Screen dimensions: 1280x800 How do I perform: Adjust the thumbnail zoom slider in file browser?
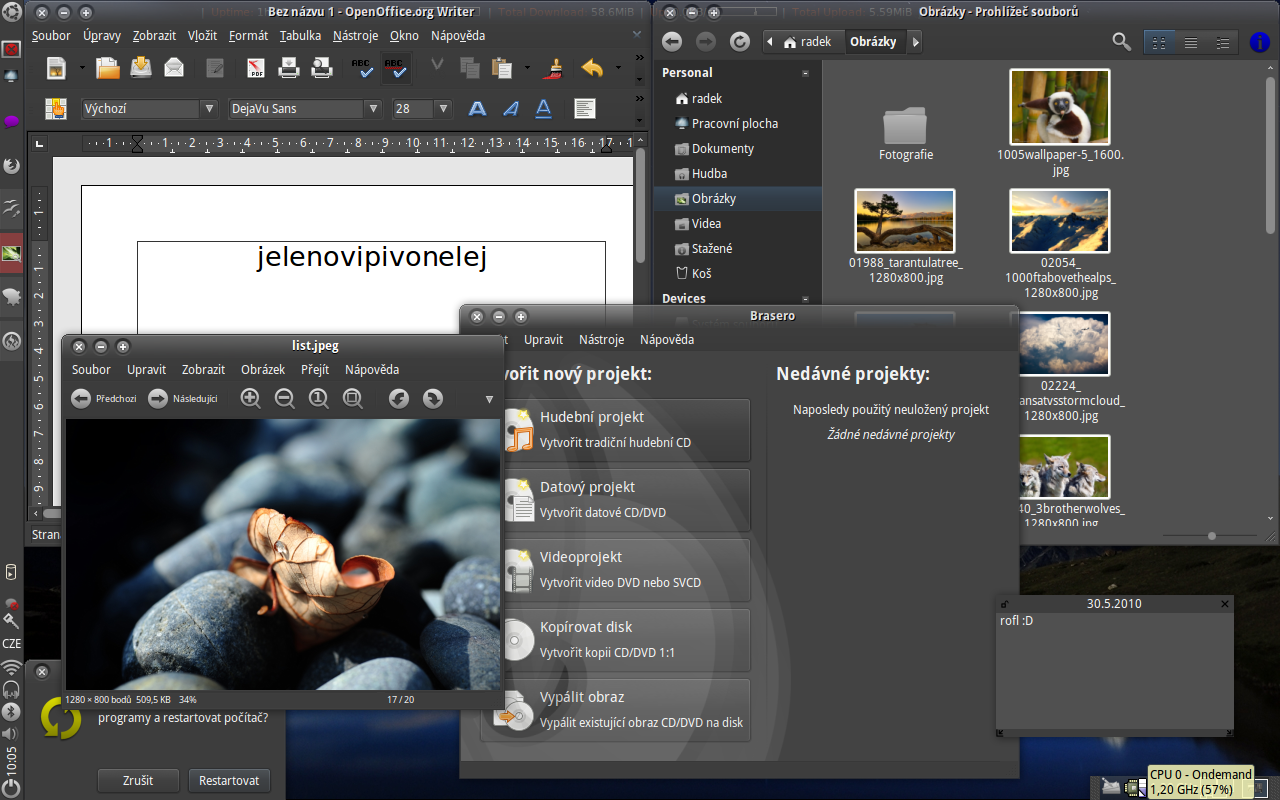(x=1212, y=536)
